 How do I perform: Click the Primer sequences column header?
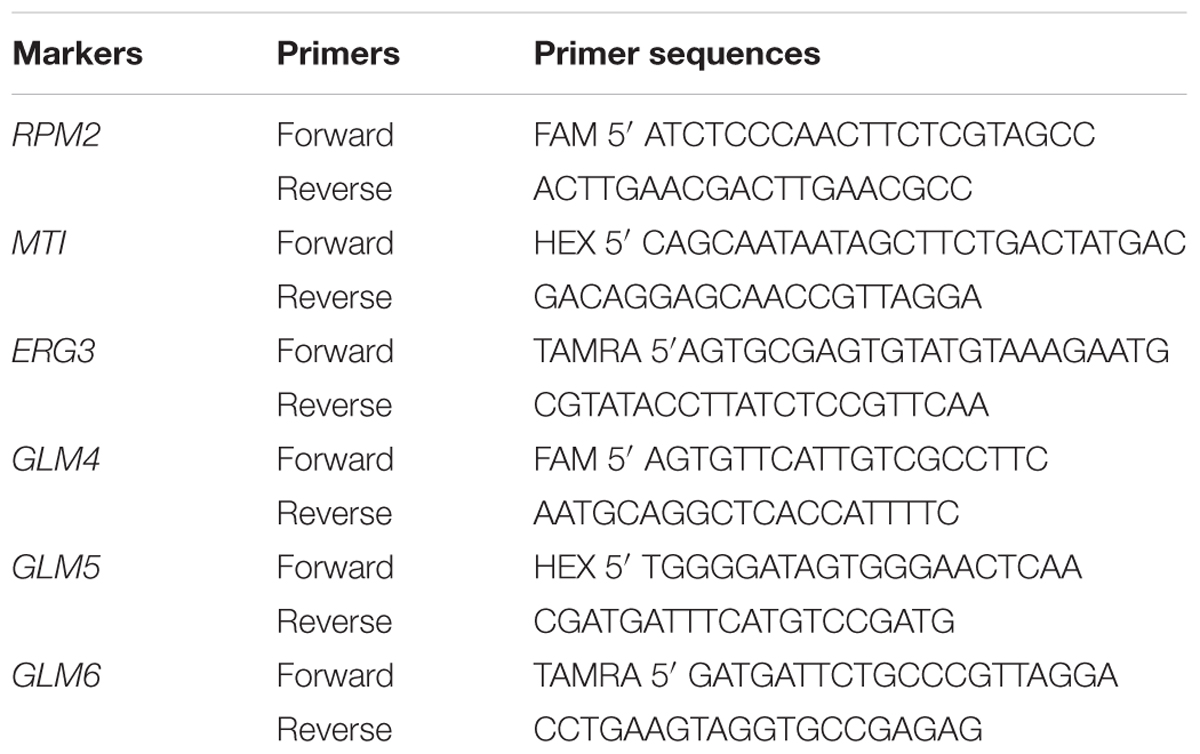point(677,54)
